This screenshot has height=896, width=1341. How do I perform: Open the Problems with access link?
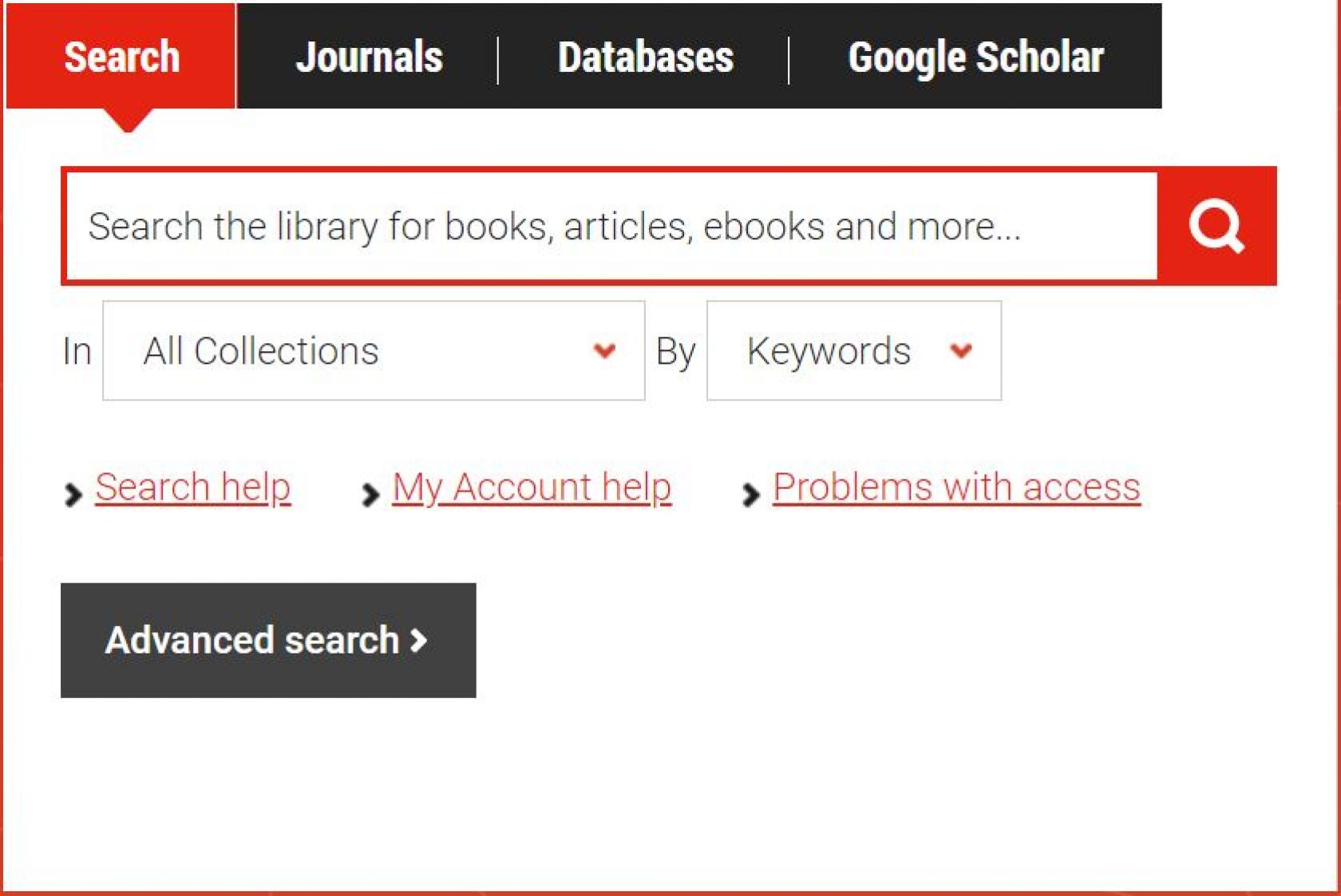tap(955, 487)
